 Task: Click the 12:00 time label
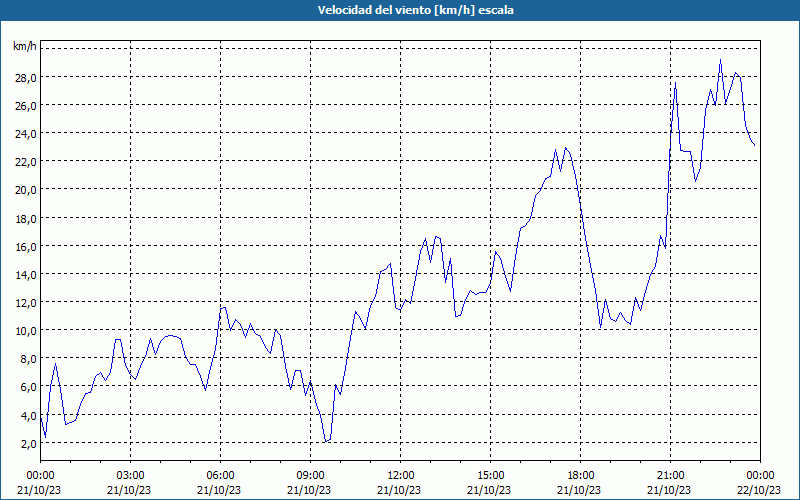(x=401, y=476)
